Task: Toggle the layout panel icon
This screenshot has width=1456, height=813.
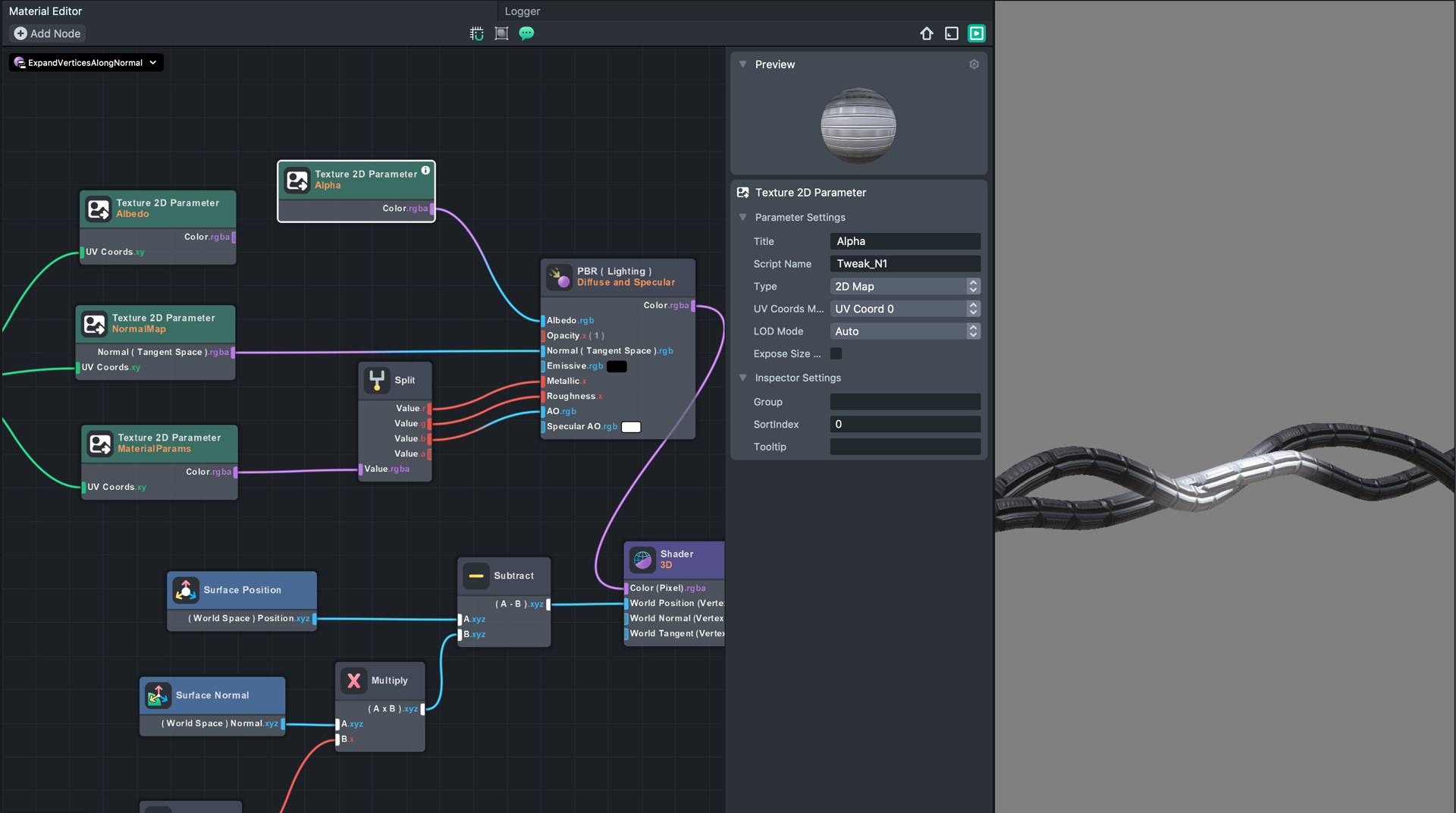Action: point(952,33)
